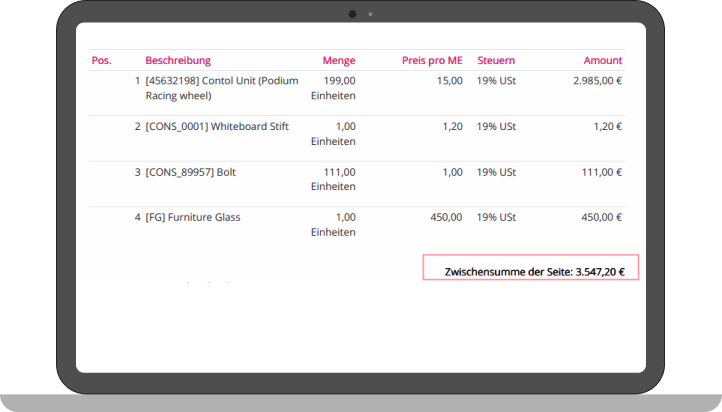Select the Contol Unit item description
Image resolution: width=722 pixels, height=412 pixels.
[221, 89]
